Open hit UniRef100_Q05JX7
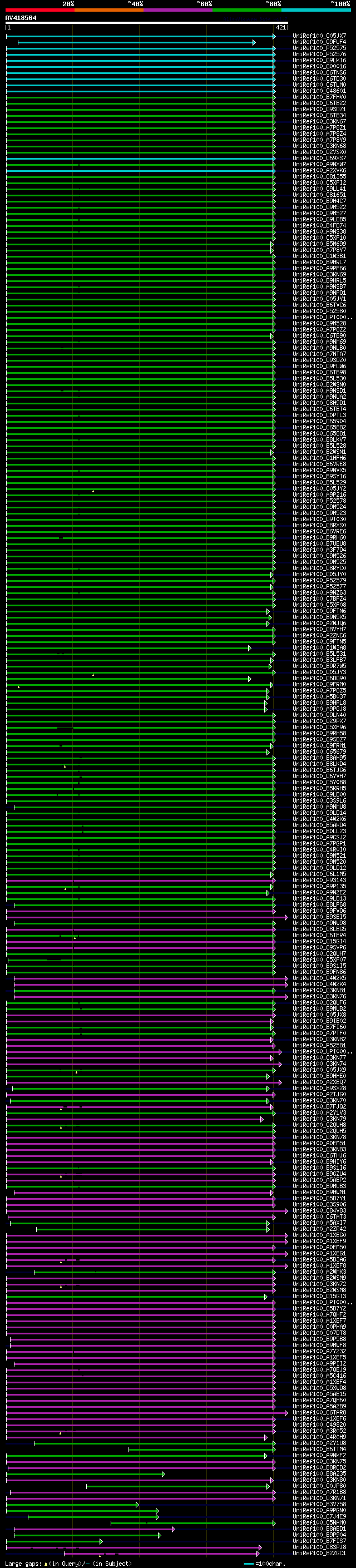356x1568 pixels. [x=319, y=37]
